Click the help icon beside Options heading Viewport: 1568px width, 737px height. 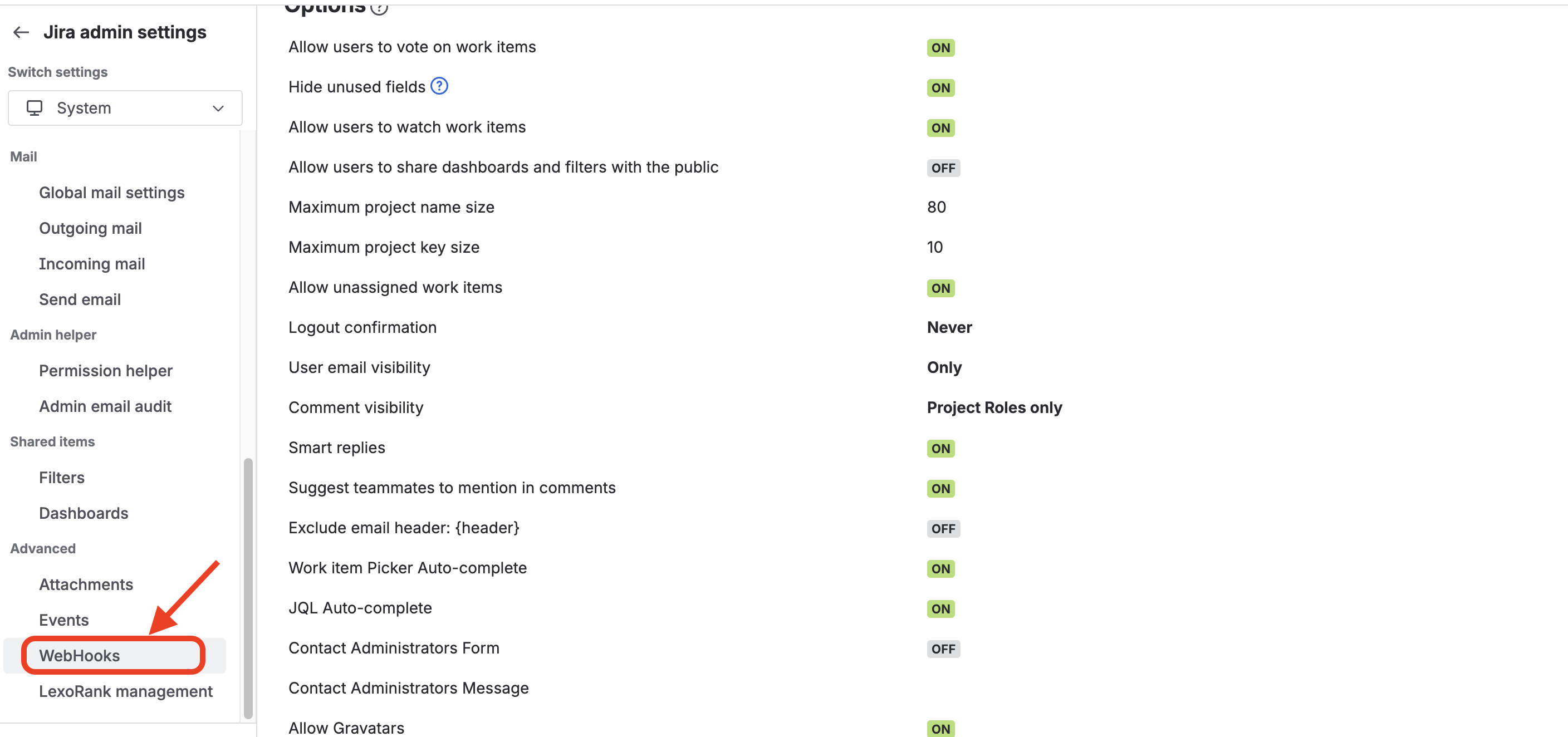click(379, 8)
